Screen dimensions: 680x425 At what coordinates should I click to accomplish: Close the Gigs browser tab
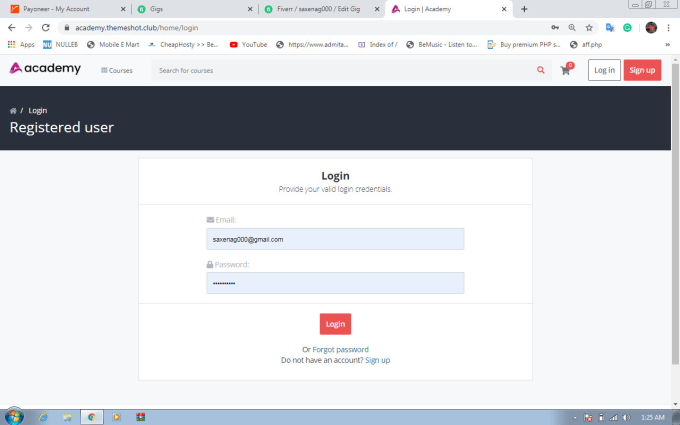pyautogui.click(x=250, y=9)
